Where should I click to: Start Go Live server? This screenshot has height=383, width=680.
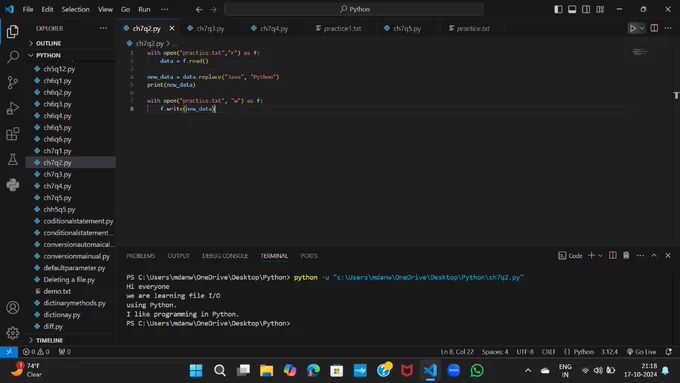(641, 352)
